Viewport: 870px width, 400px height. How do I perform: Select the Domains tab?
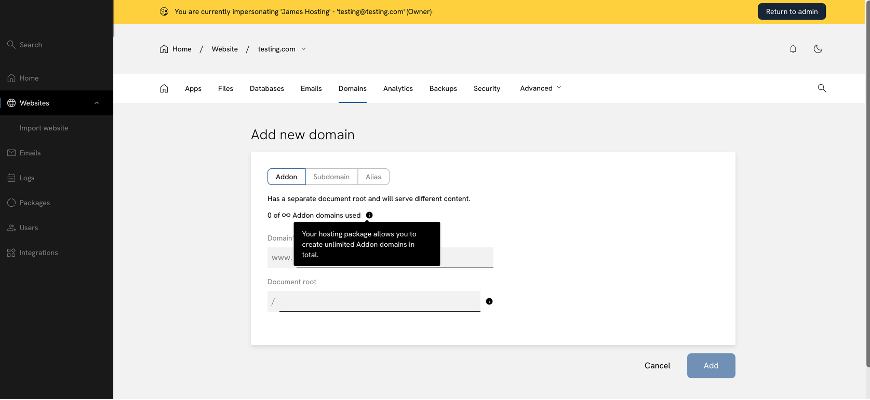(x=352, y=88)
